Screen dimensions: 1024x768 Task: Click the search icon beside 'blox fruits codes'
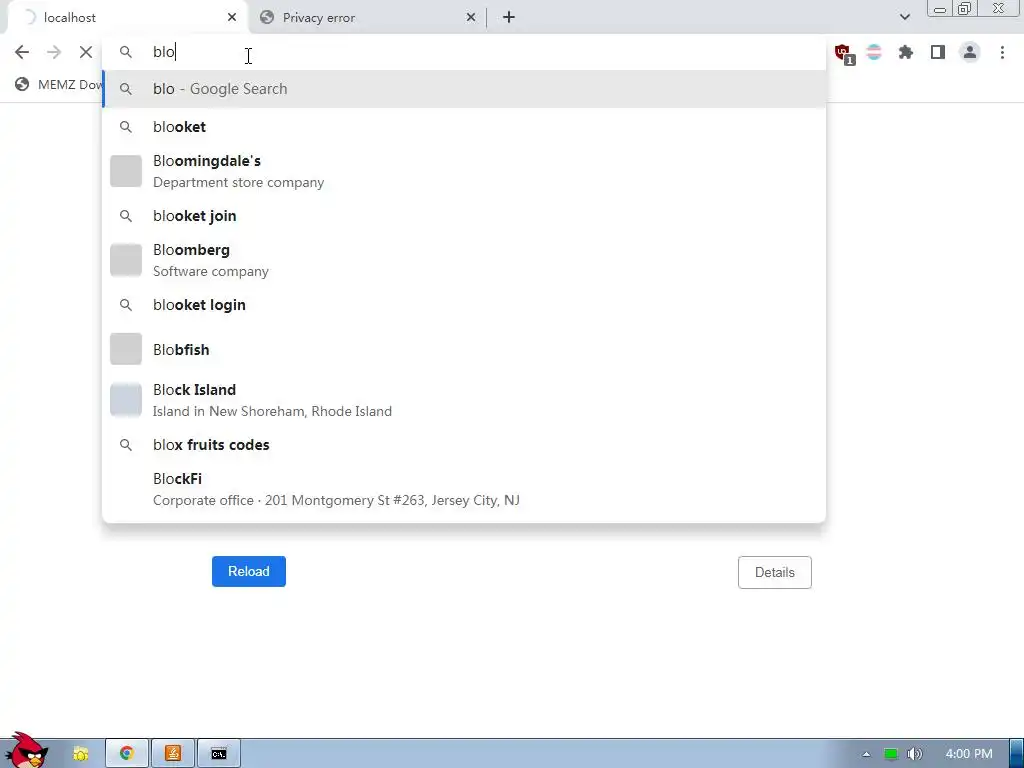(x=126, y=445)
